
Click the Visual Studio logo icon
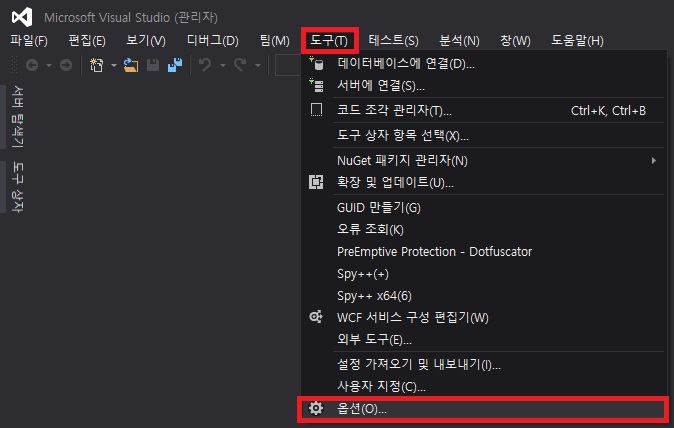tap(22, 17)
